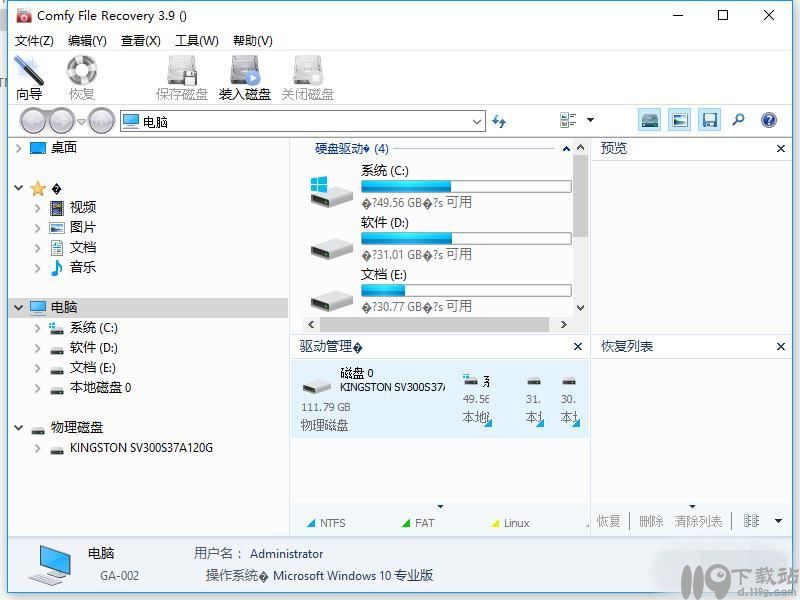Collapse the 电脑 tree node
Viewport: 800px width, 600px height.
18,308
